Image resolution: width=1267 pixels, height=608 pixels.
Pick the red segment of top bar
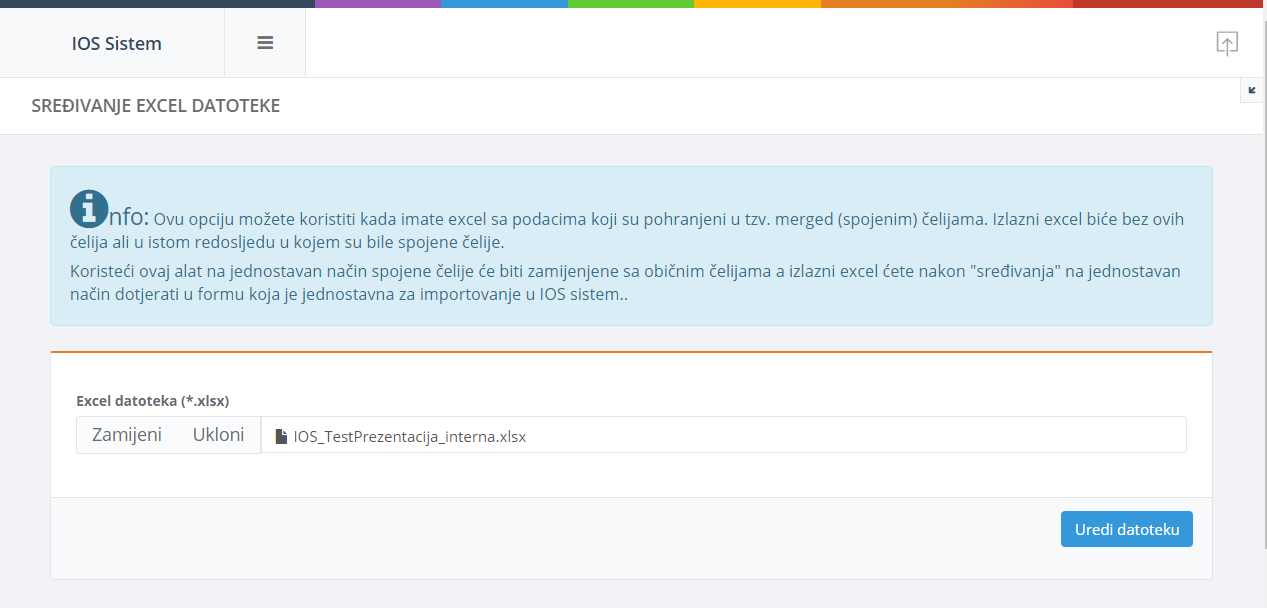pos(1167,4)
